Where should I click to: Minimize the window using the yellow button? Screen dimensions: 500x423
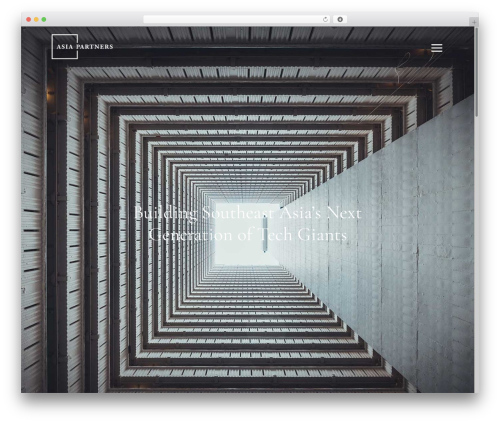[36, 19]
